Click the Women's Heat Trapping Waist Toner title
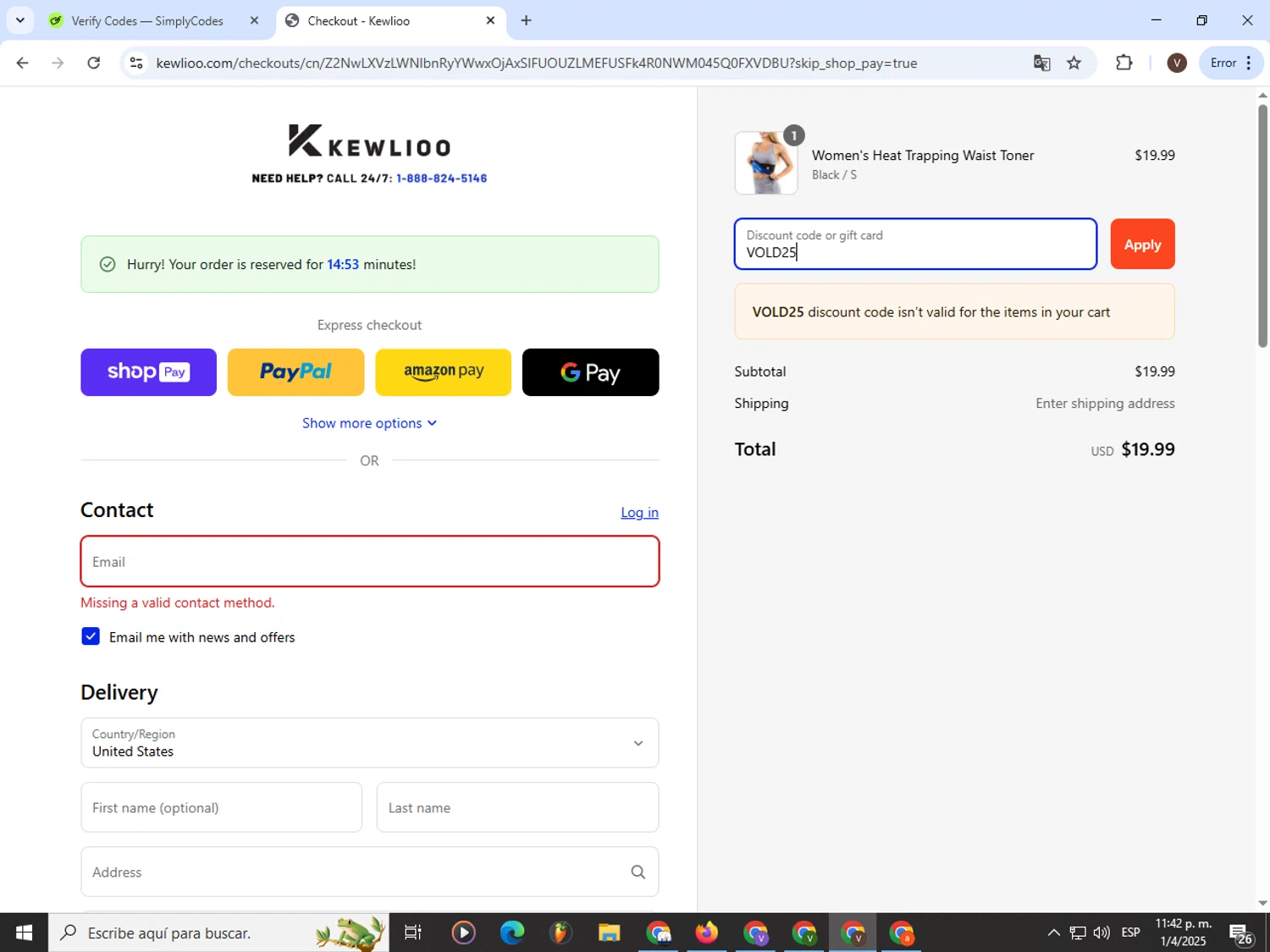This screenshot has height=952, width=1270. coord(923,156)
